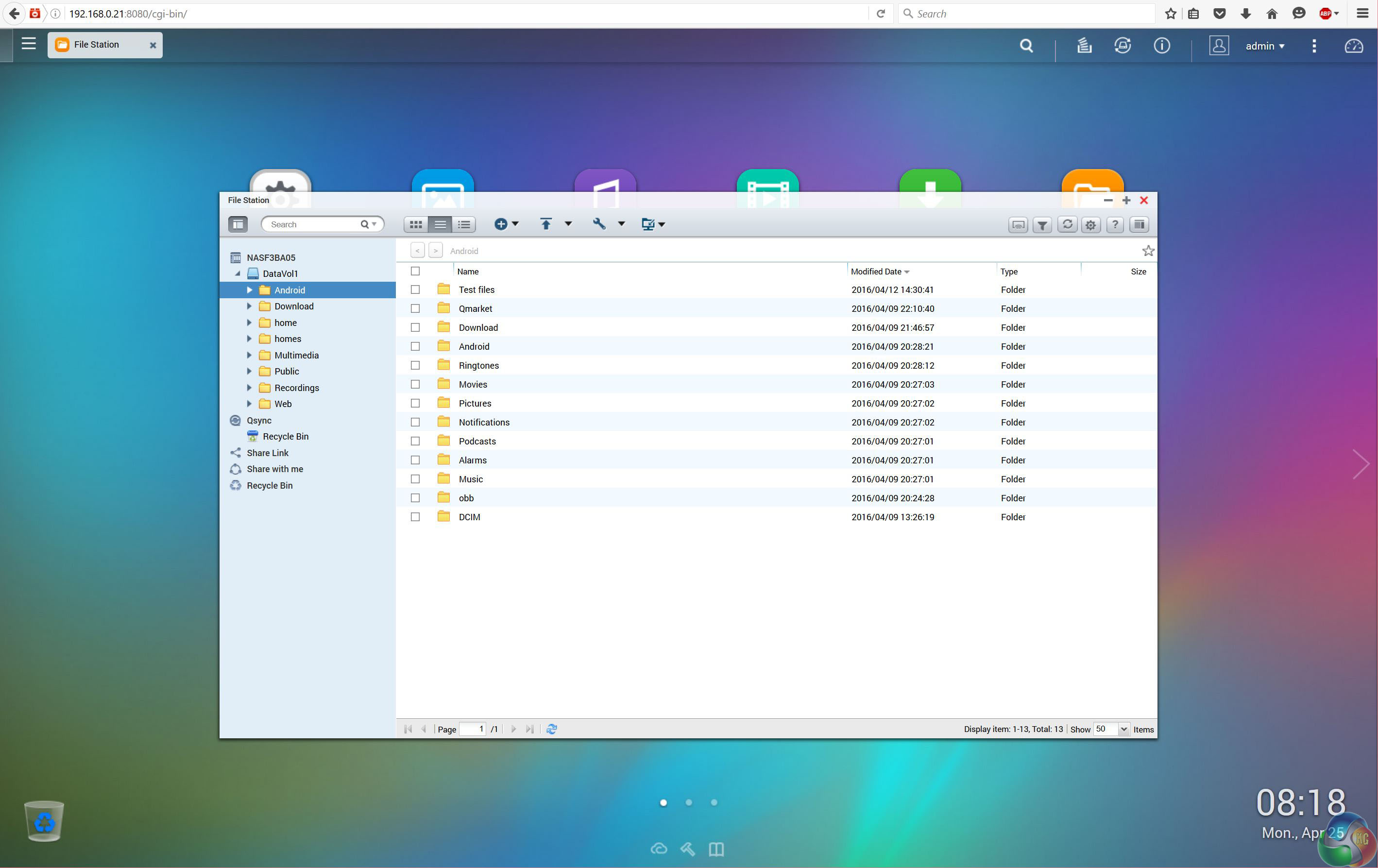Viewport: 1378px width, 868px height.
Task: Tick the Ringtones folder checkbox
Action: (415, 365)
